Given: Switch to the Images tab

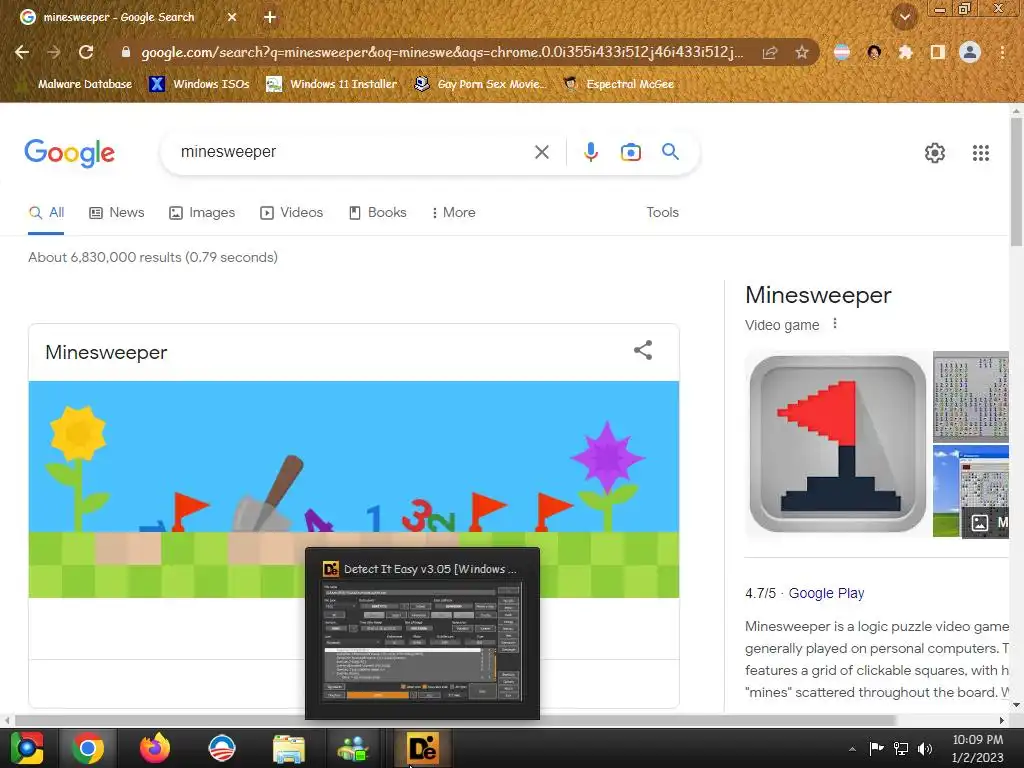Looking at the screenshot, I should (202, 213).
